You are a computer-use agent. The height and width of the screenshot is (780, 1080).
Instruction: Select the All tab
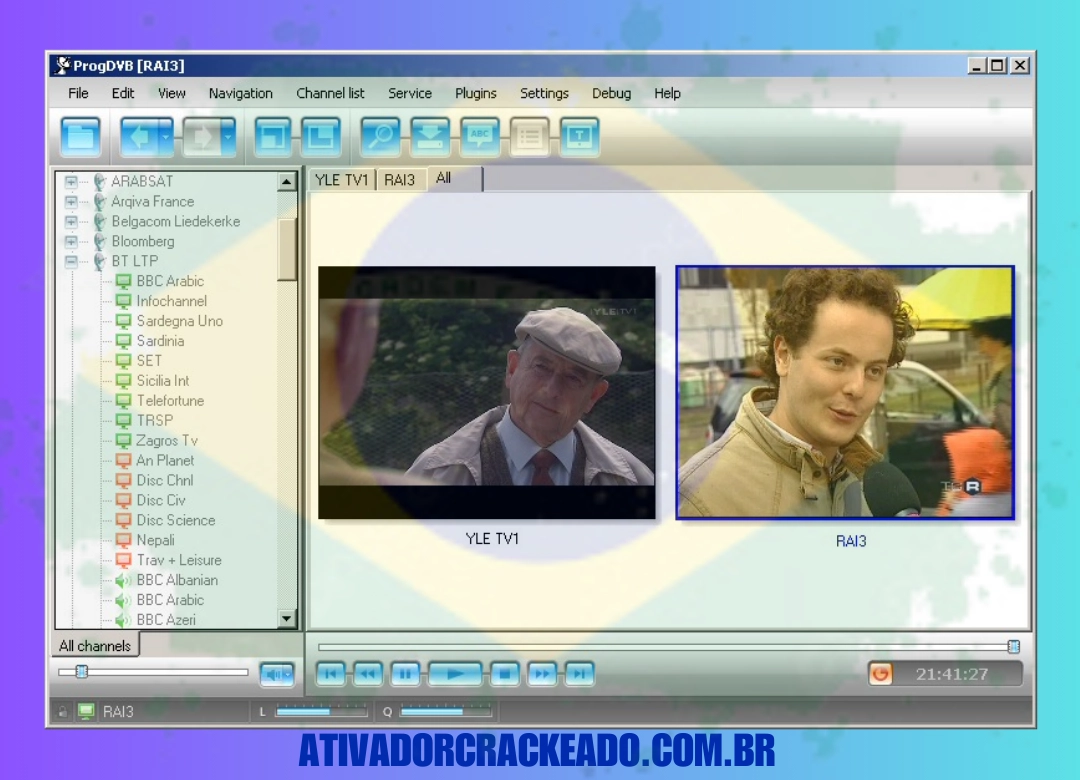pyautogui.click(x=455, y=178)
